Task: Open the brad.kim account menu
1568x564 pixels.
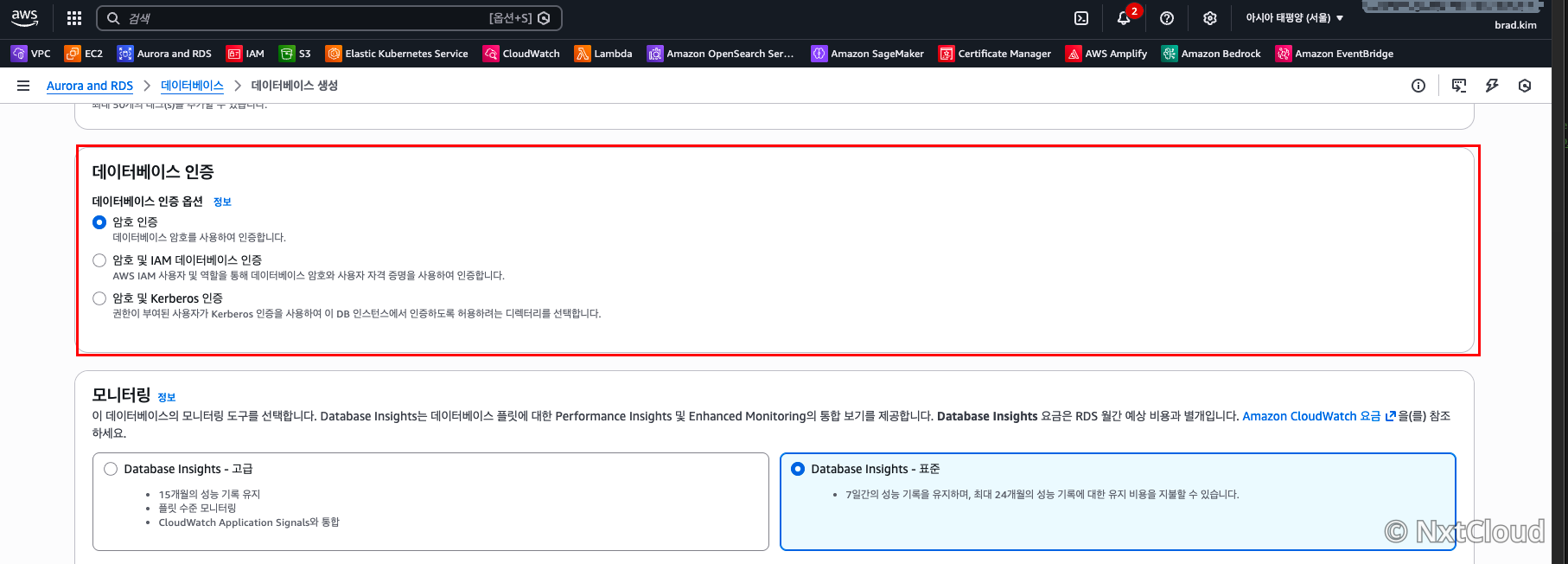Action: pyautogui.click(x=1515, y=25)
